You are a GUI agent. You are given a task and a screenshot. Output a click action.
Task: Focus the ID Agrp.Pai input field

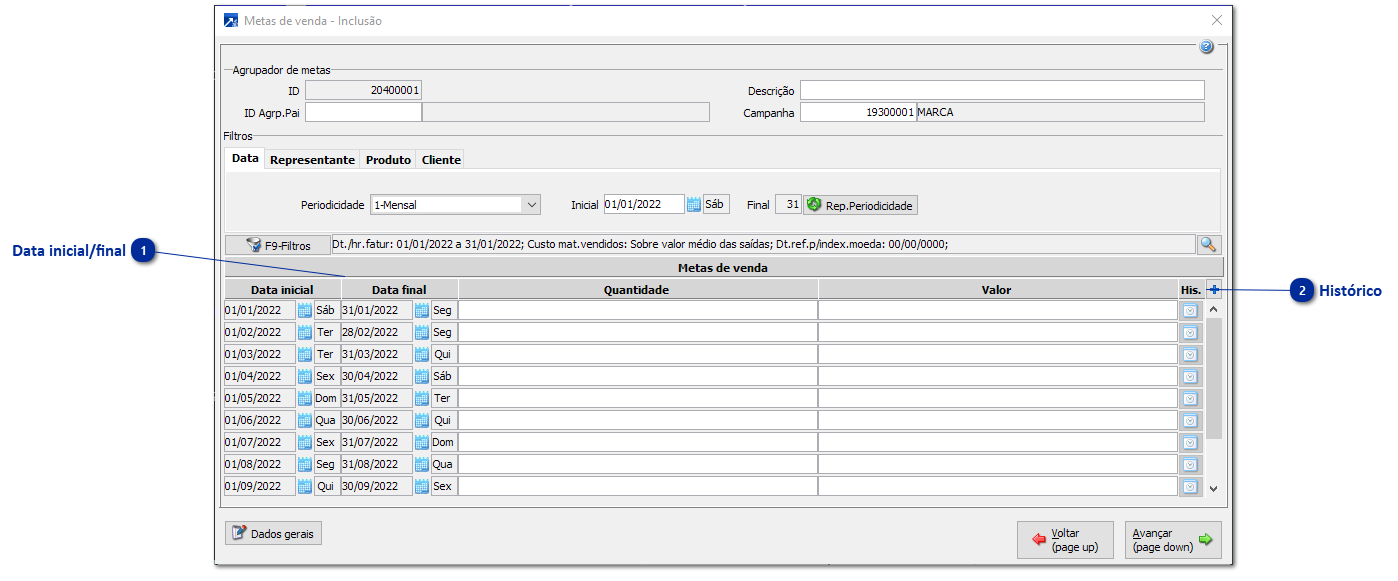363,112
